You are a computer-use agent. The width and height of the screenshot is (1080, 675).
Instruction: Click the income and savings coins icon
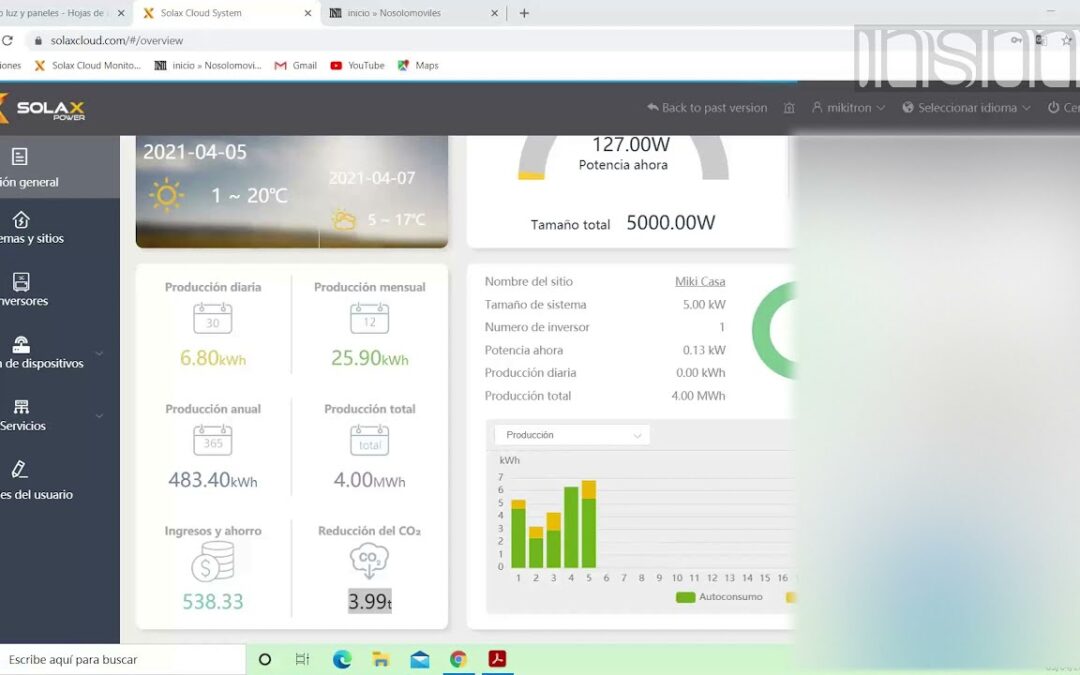pyautogui.click(x=213, y=561)
